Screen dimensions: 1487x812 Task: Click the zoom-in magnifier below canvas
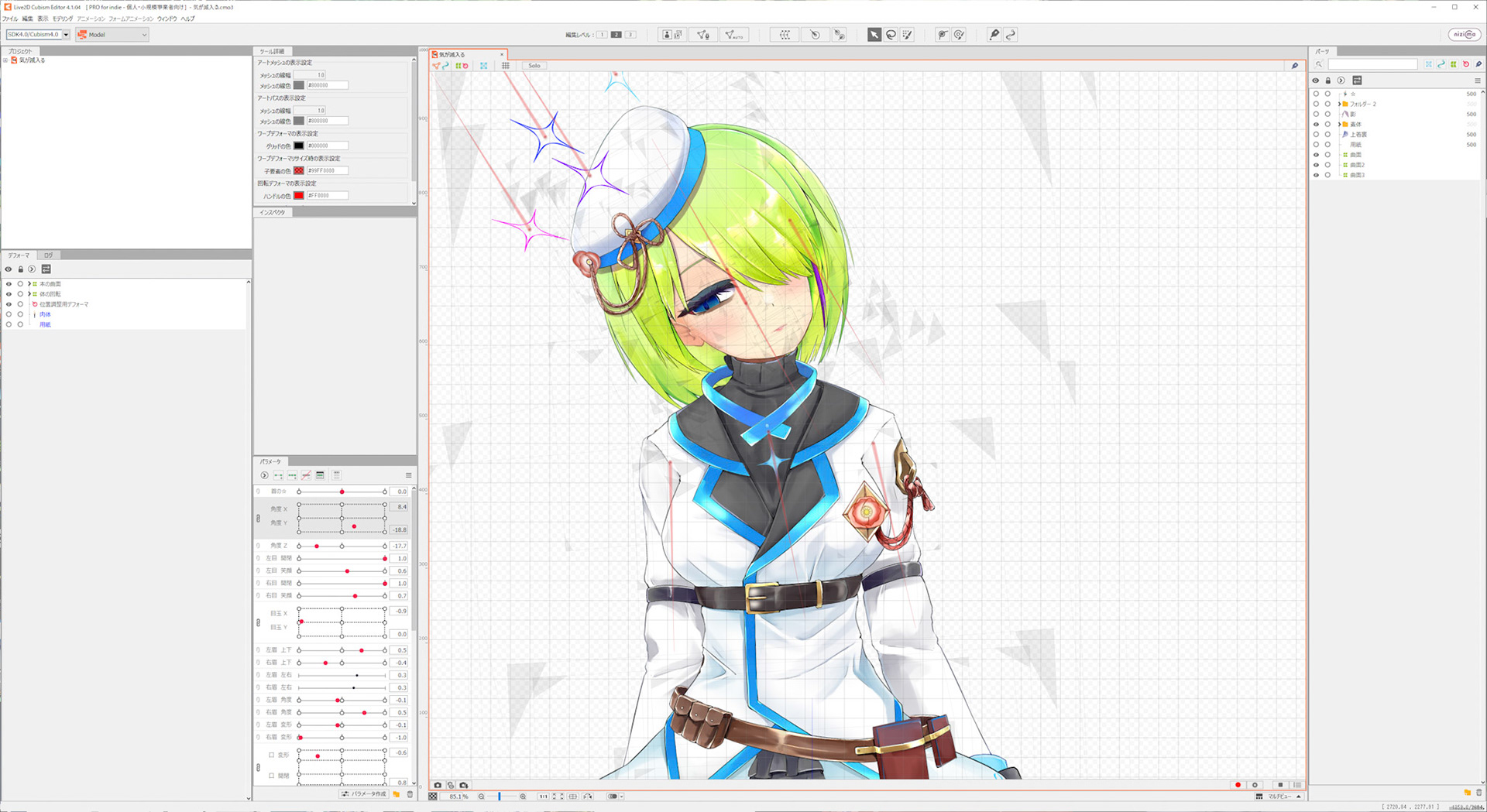(523, 797)
